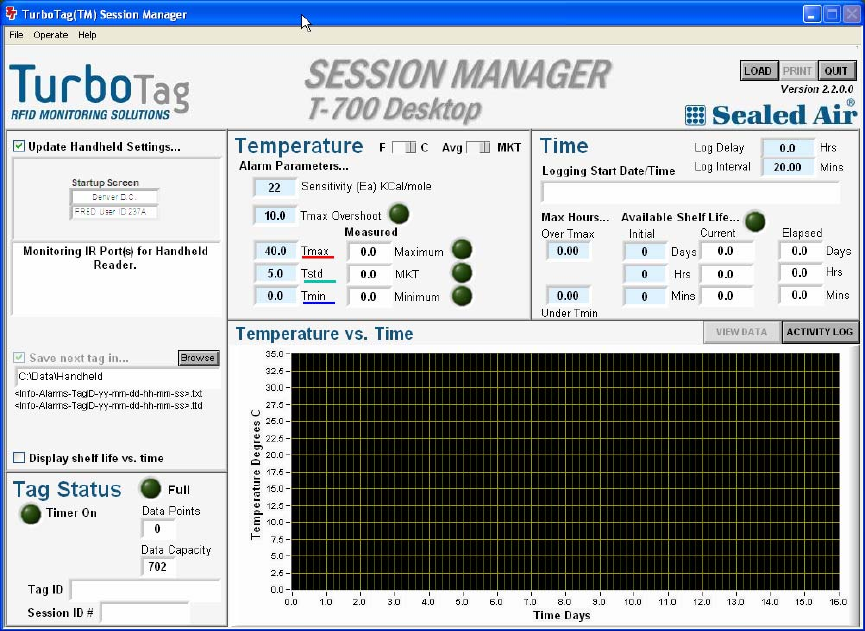The height and width of the screenshot is (631, 865).
Task: Click the Measured MKT value field
Action: (369, 274)
